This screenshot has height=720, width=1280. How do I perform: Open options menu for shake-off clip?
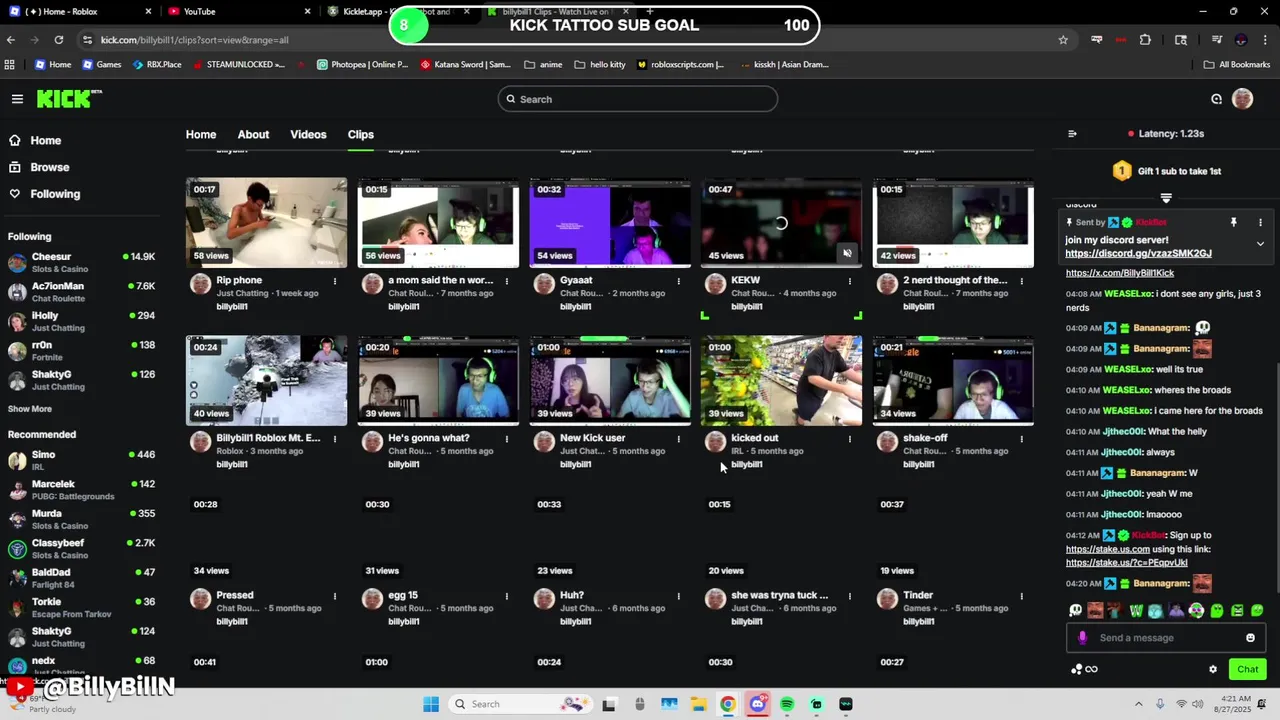1021,439
